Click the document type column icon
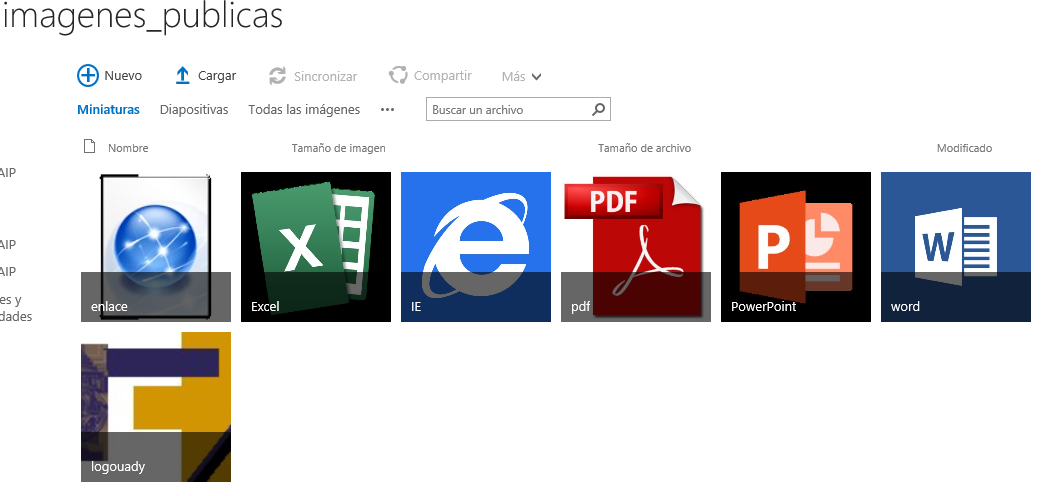1041x496 pixels. point(89,147)
